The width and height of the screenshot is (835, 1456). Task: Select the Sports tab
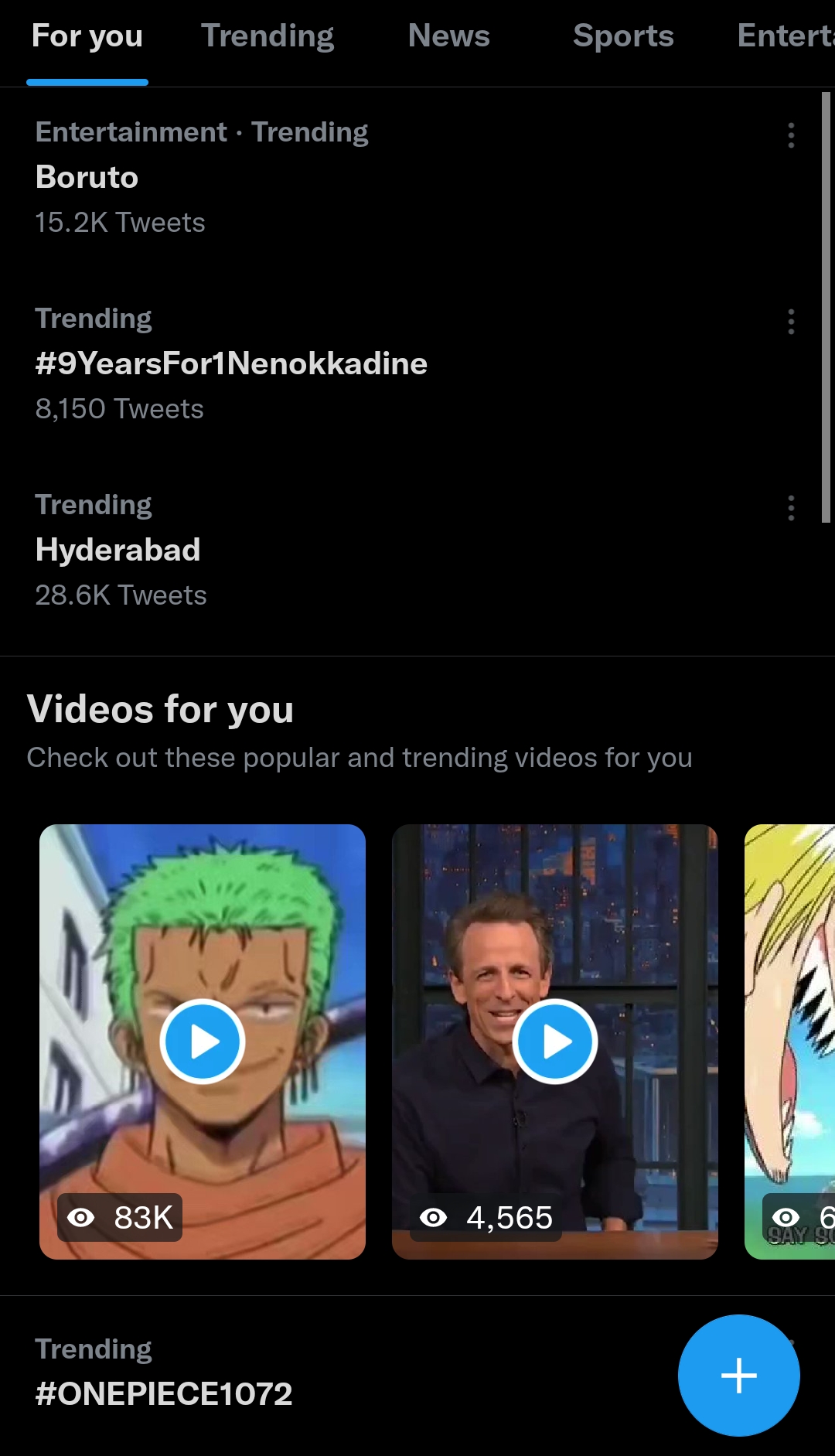tap(623, 36)
